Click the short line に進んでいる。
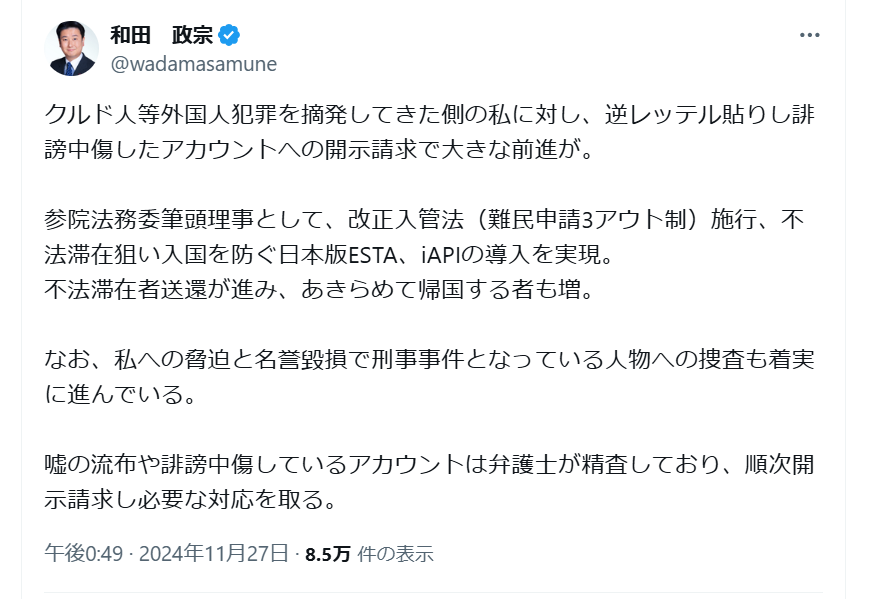This screenshot has height=599, width=874. [x=120, y=395]
